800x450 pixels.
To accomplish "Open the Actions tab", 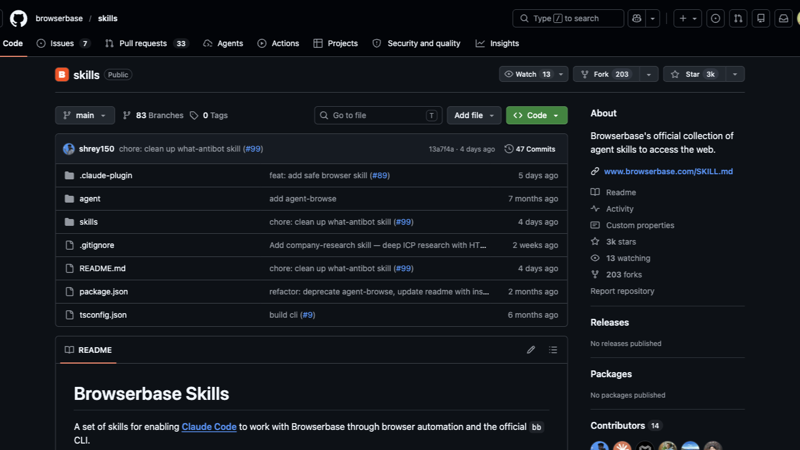I will tap(278, 43).
